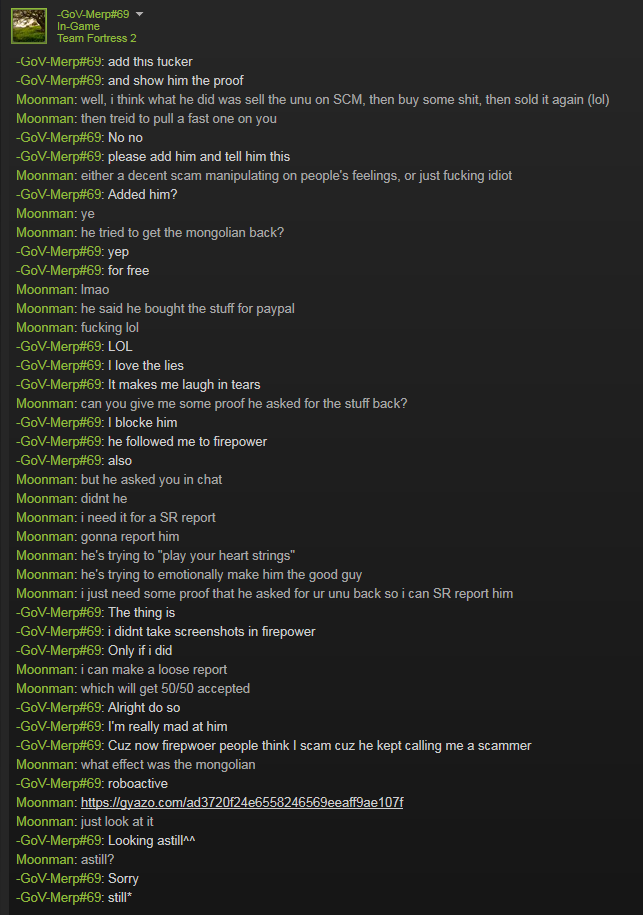Click the "fucking lol" message by Moonman

point(110,327)
